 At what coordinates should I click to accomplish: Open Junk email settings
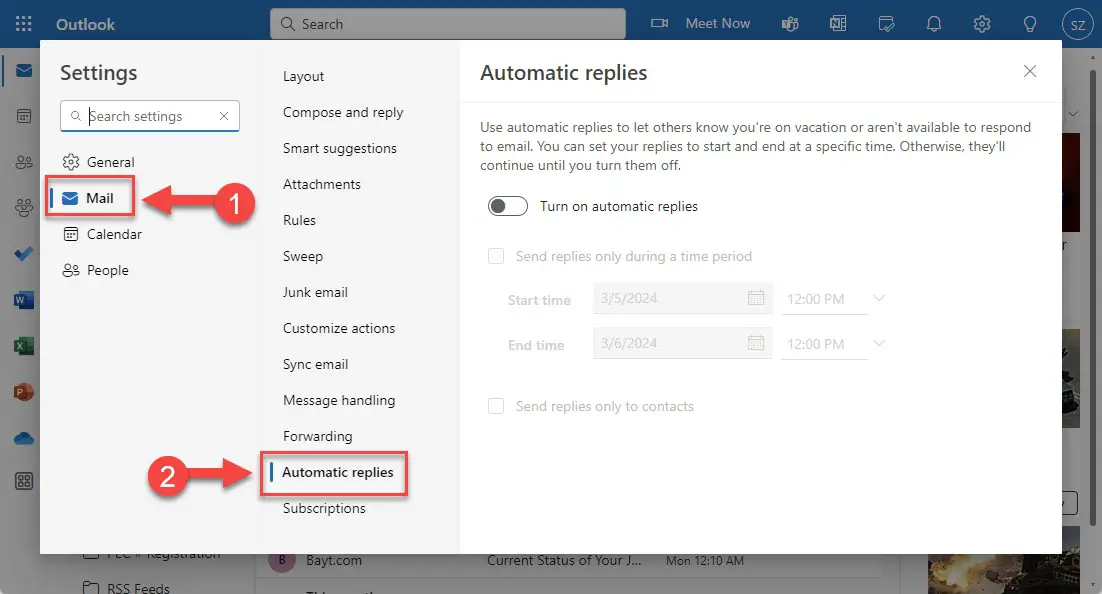click(x=315, y=292)
